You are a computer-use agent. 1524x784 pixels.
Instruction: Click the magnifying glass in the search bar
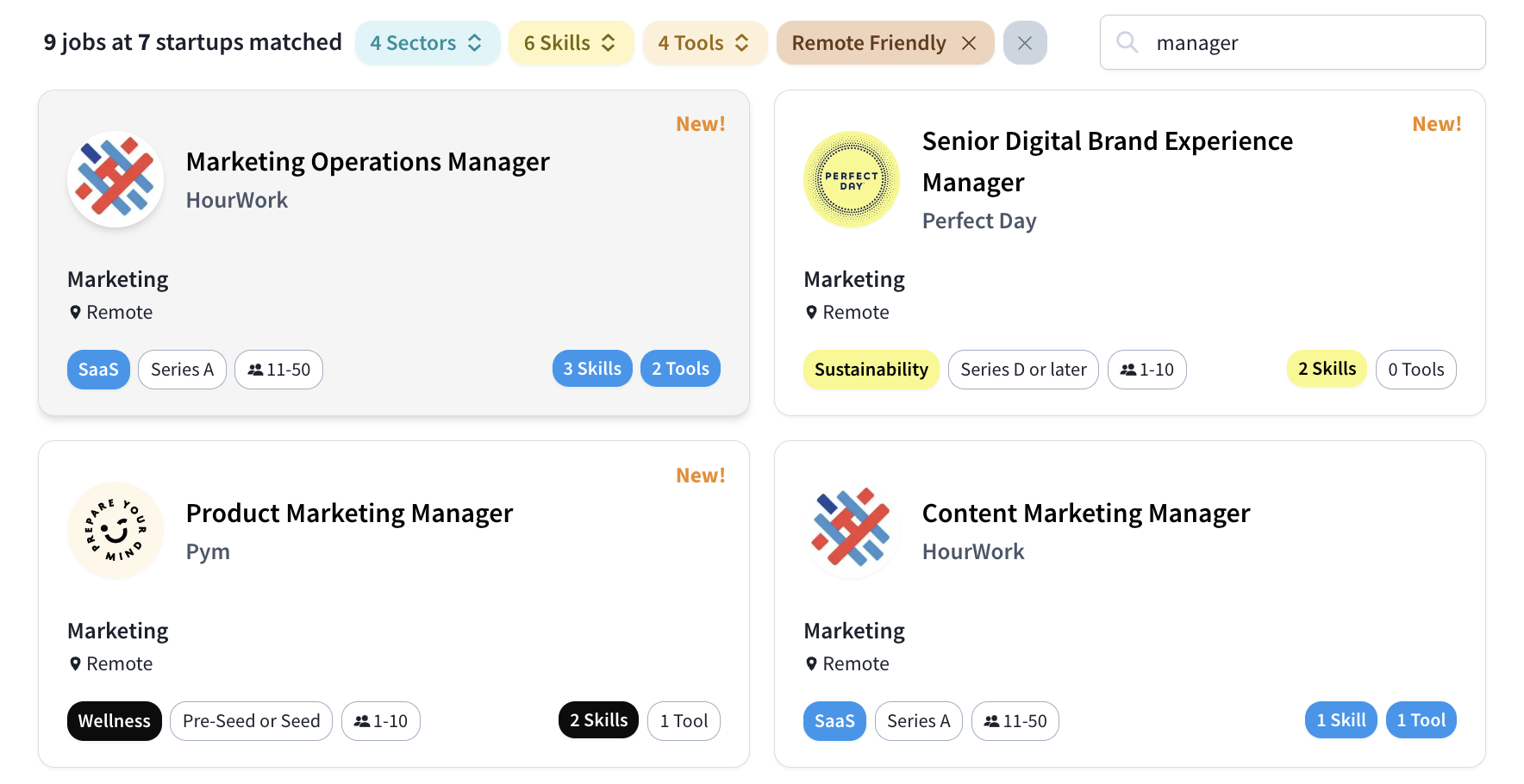[x=1127, y=42]
